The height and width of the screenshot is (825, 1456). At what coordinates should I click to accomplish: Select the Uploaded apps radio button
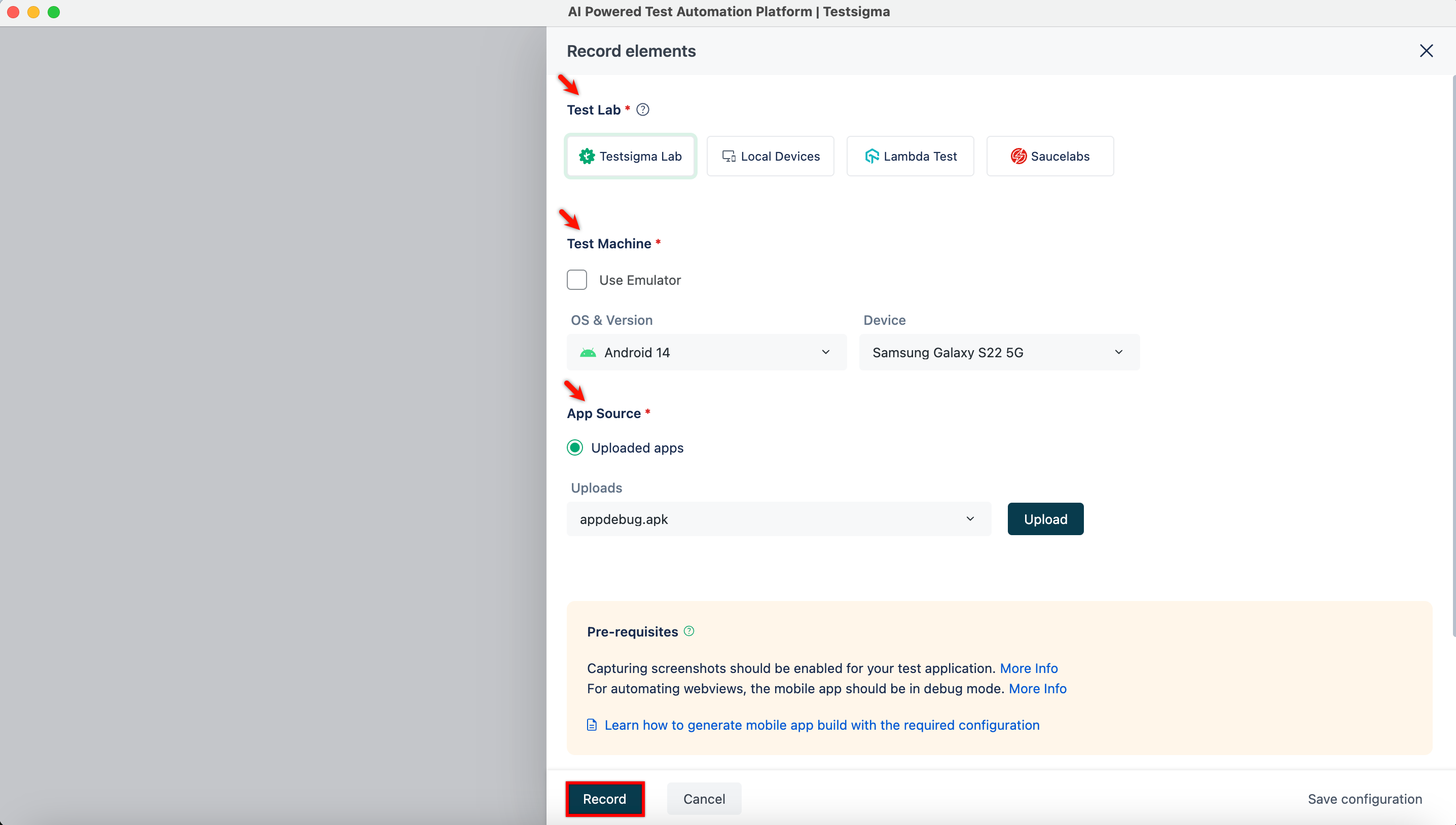coord(575,447)
